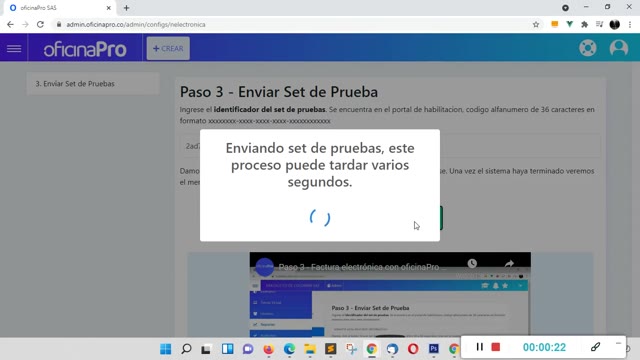Open the Paso 3 video thumbnail
The height and width of the screenshot is (360, 640).
pos(390,294)
